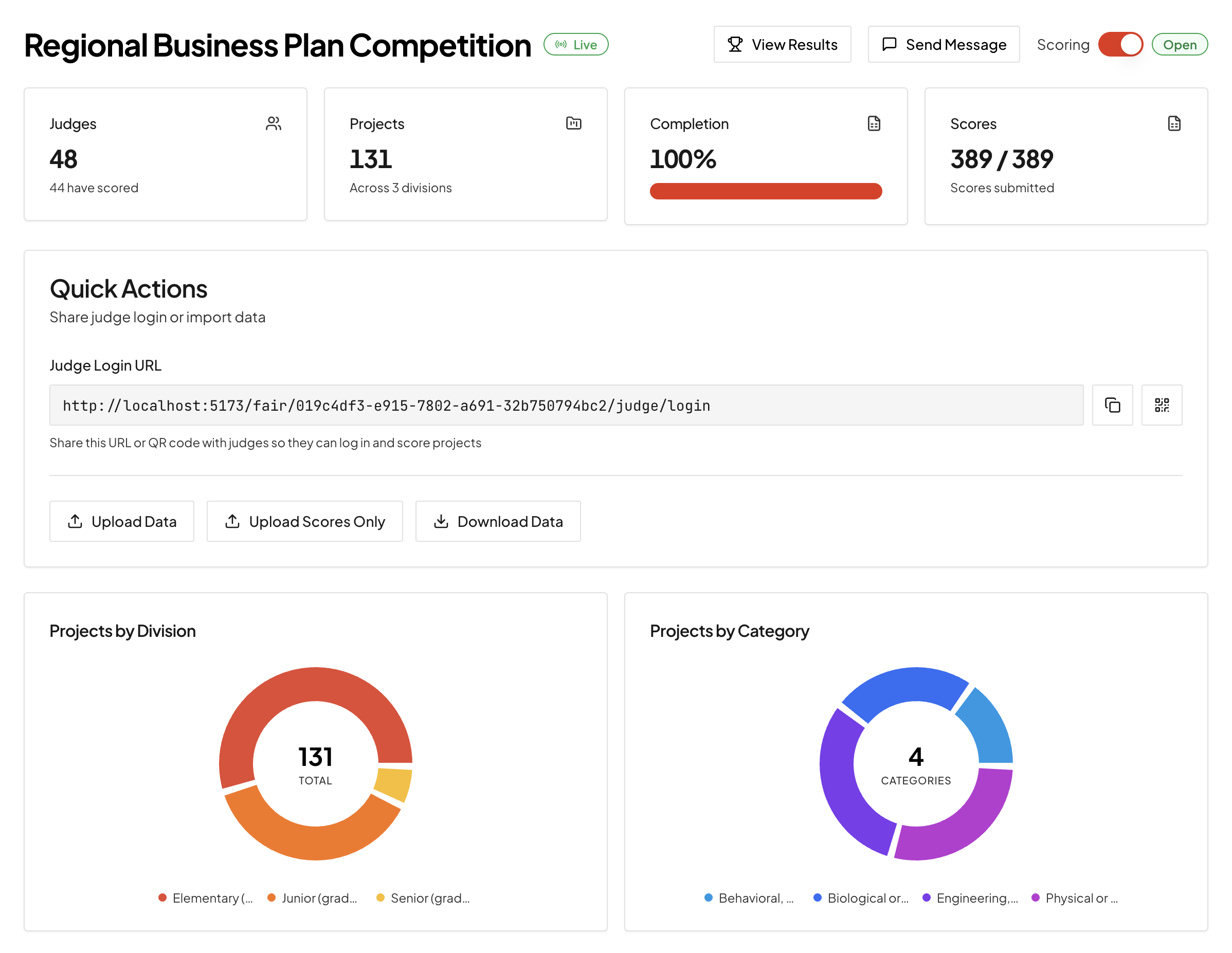Upload Data from a file

click(122, 521)
